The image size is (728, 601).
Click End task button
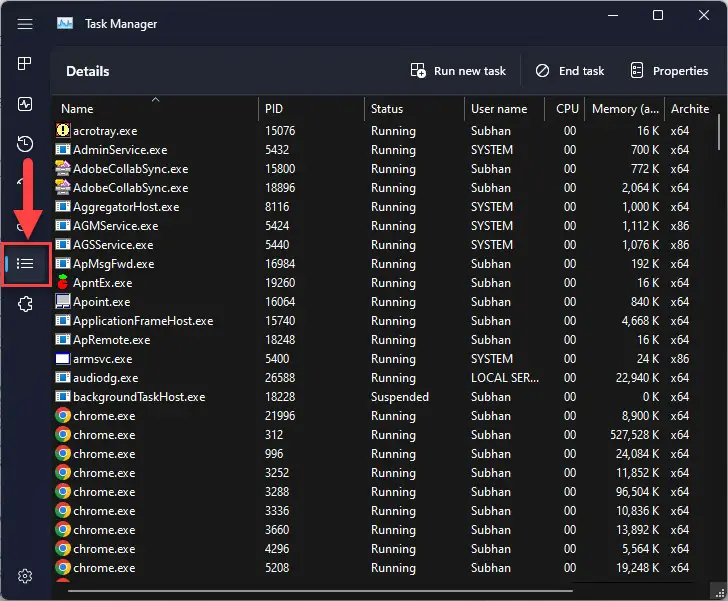point(570,71)
